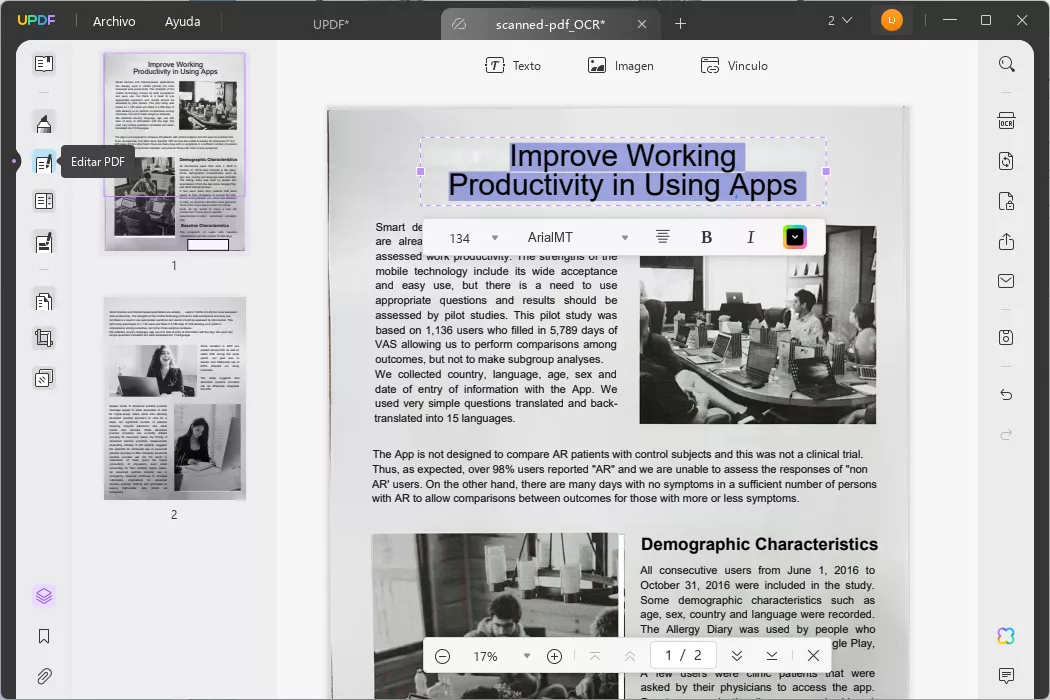Select page 1 thumbnail

pyautogui.click(x=174, y=152)
